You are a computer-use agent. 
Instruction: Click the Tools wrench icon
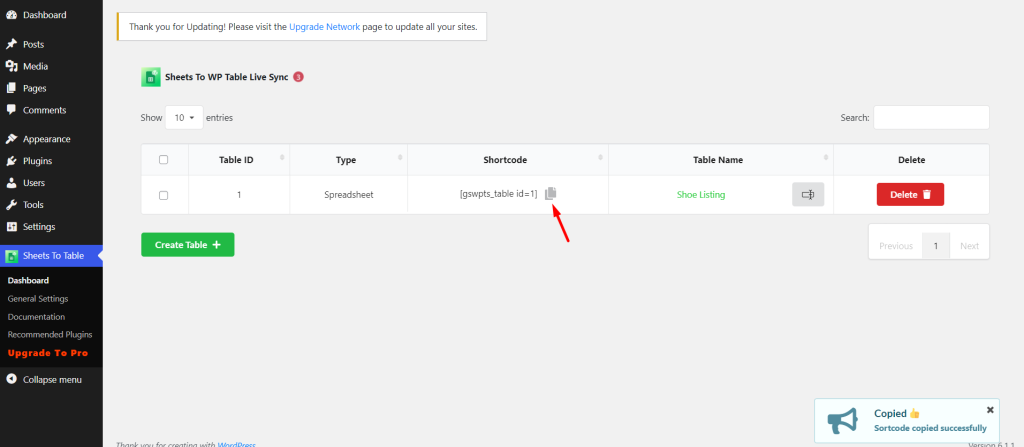click(11, 205)
